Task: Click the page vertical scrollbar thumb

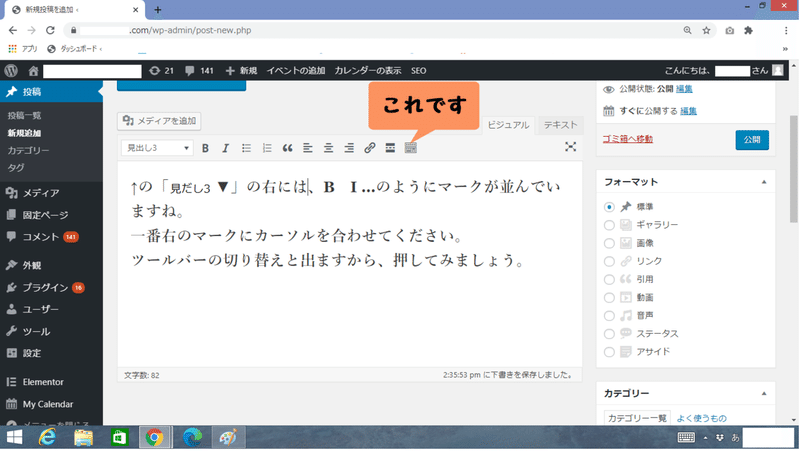Action: pos(793,168)
